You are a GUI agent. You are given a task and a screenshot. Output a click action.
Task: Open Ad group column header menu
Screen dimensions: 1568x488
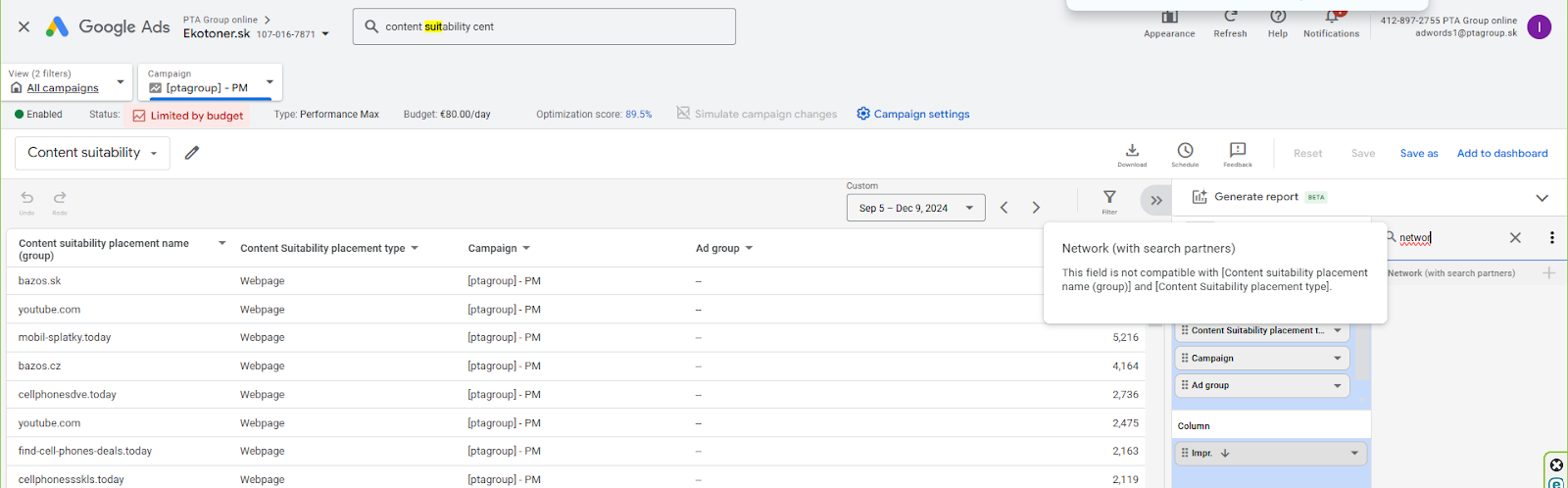click(749, 249)
